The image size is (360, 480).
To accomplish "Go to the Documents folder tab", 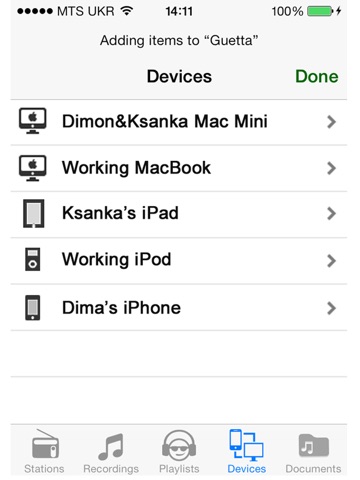I will pos(313,451).
